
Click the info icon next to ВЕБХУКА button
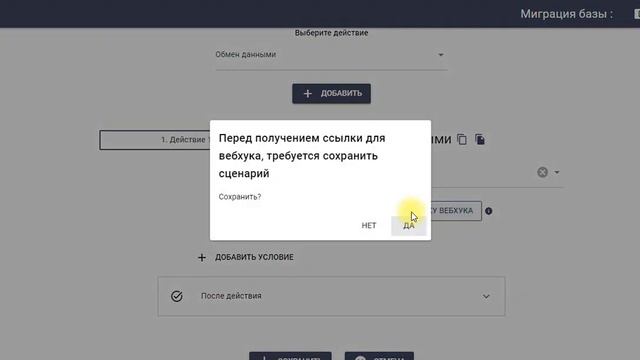[x=489, y=211]
